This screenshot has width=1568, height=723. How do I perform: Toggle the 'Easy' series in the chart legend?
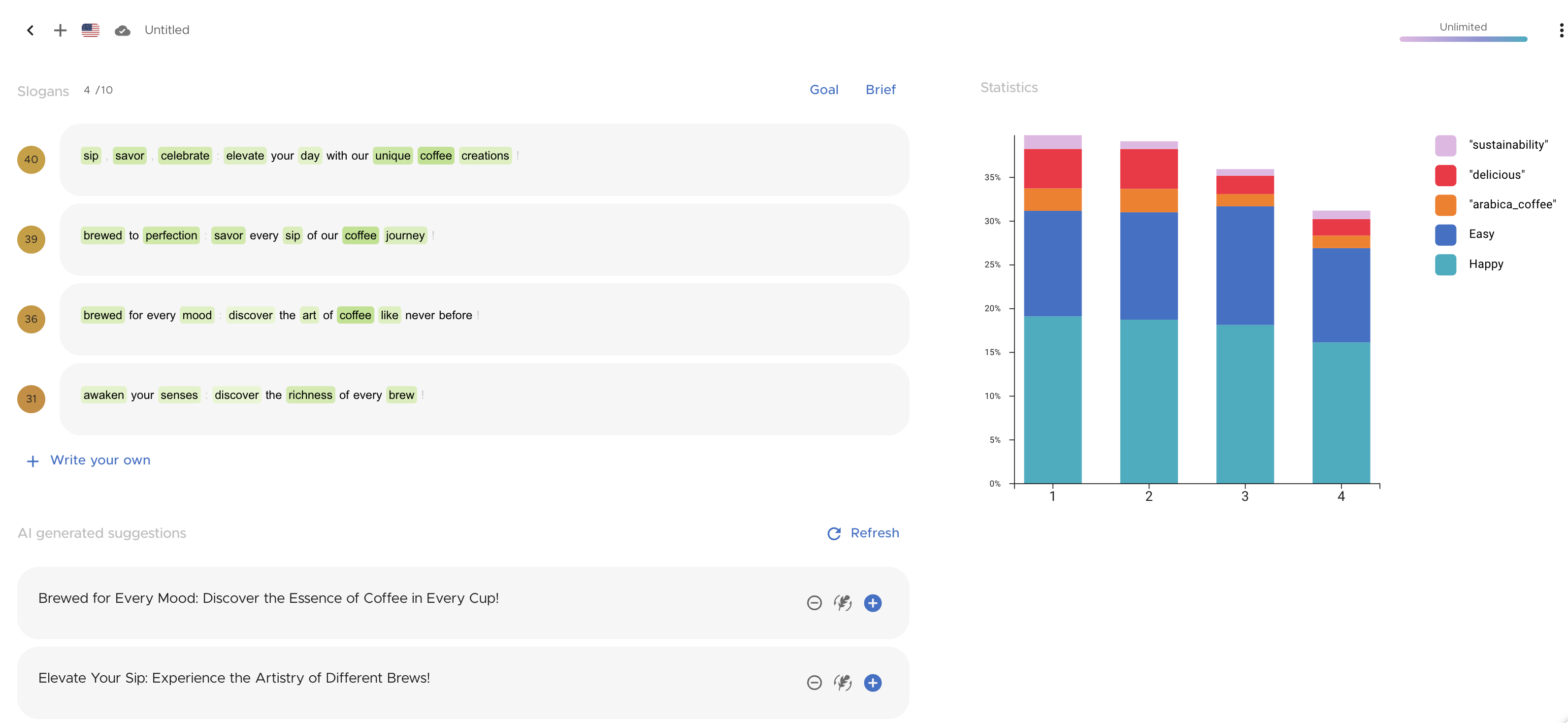1446,234
